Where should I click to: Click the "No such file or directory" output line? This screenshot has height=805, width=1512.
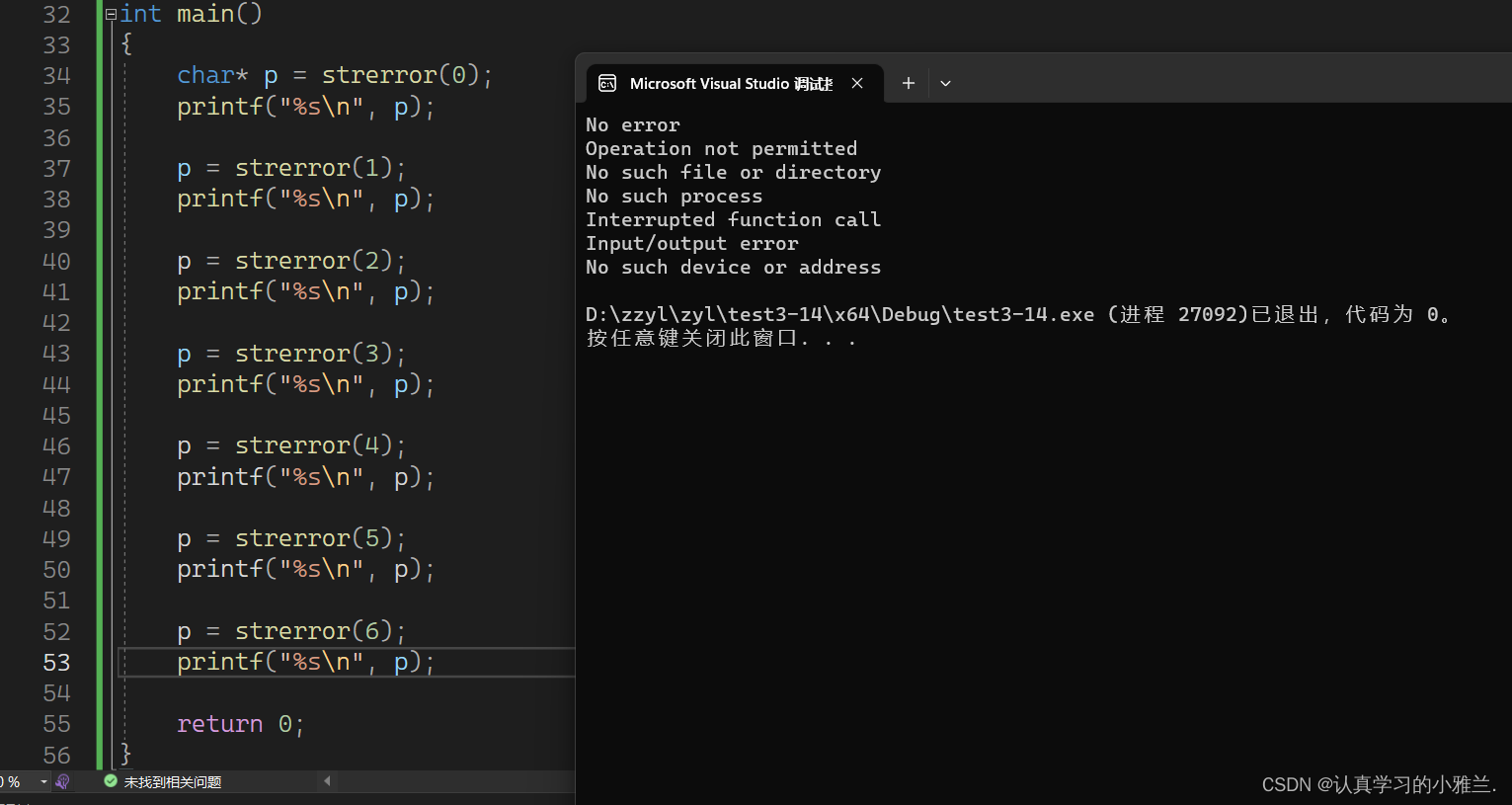pyautogui.click(x=733, y=173)
